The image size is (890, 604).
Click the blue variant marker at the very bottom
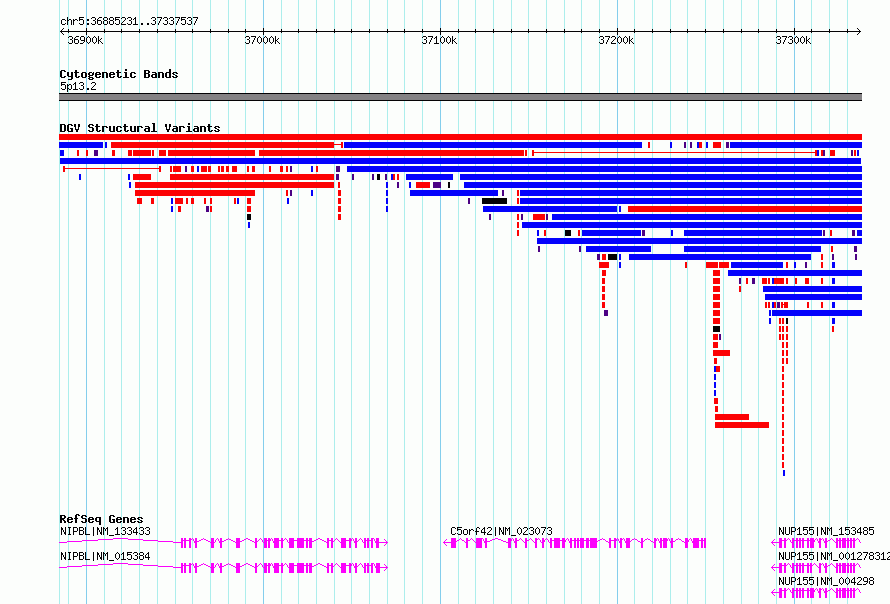pyautogui.click(x=784, y=473)
